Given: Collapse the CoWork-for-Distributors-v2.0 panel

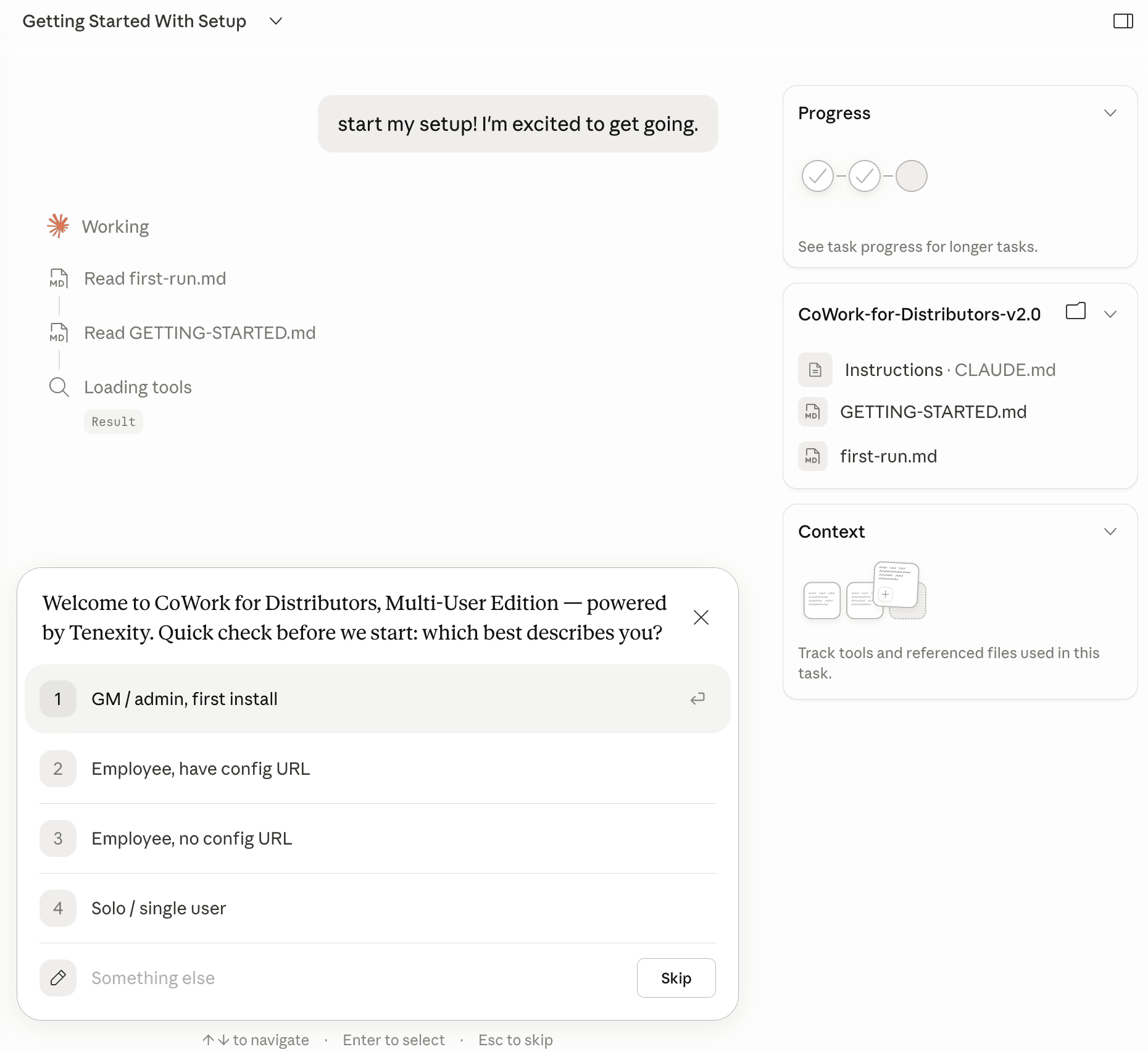Looking at the screenshot, I should point(1110,314).
